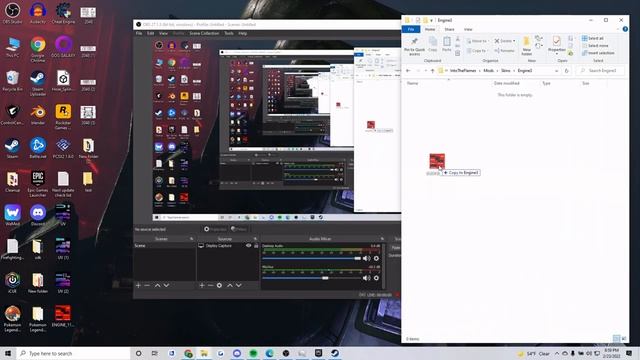Open OBS Tools menu
Viewport: 640px width, 360px height.
point(229,33)
